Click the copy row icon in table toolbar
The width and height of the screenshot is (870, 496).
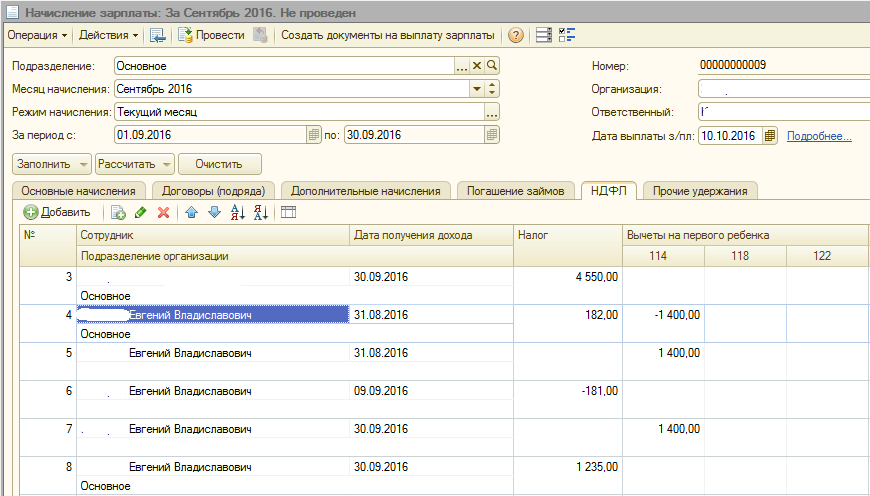tap(118, 212)
